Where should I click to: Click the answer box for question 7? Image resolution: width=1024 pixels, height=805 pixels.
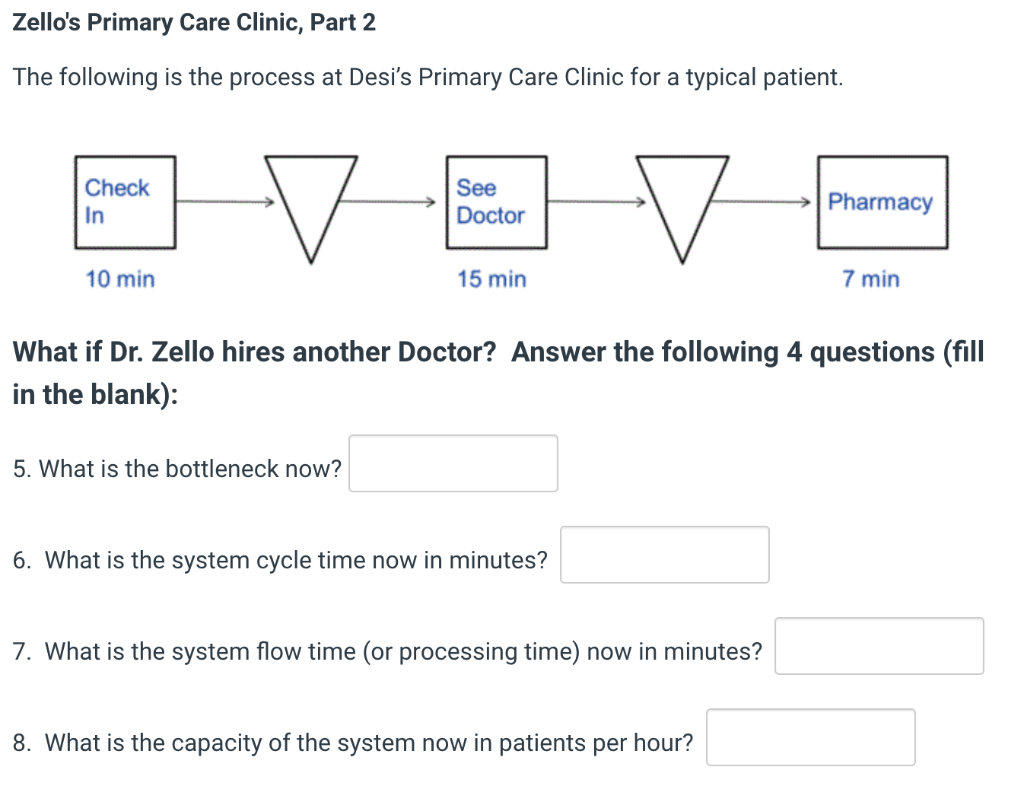[879, 646]
